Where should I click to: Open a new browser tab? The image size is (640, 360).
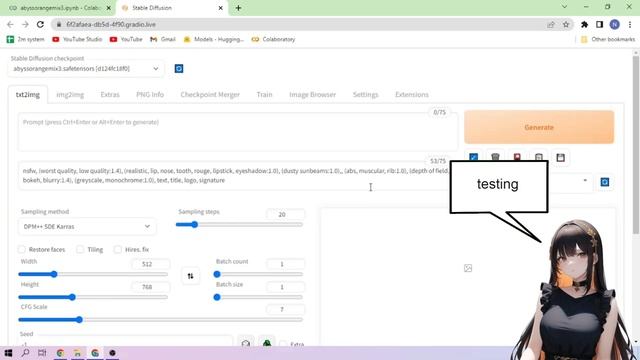click(x=238, y=8)
